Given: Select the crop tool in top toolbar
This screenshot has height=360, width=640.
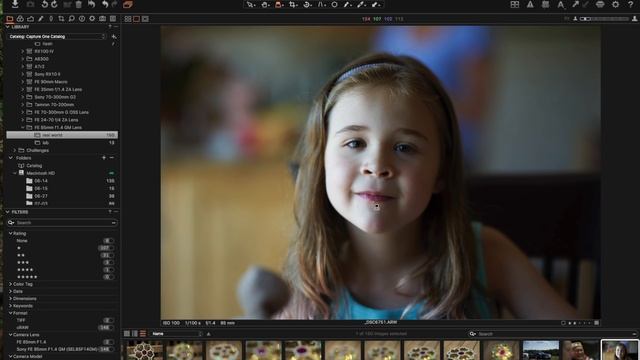Looking at the screenshot, I should tap(293, 4).
